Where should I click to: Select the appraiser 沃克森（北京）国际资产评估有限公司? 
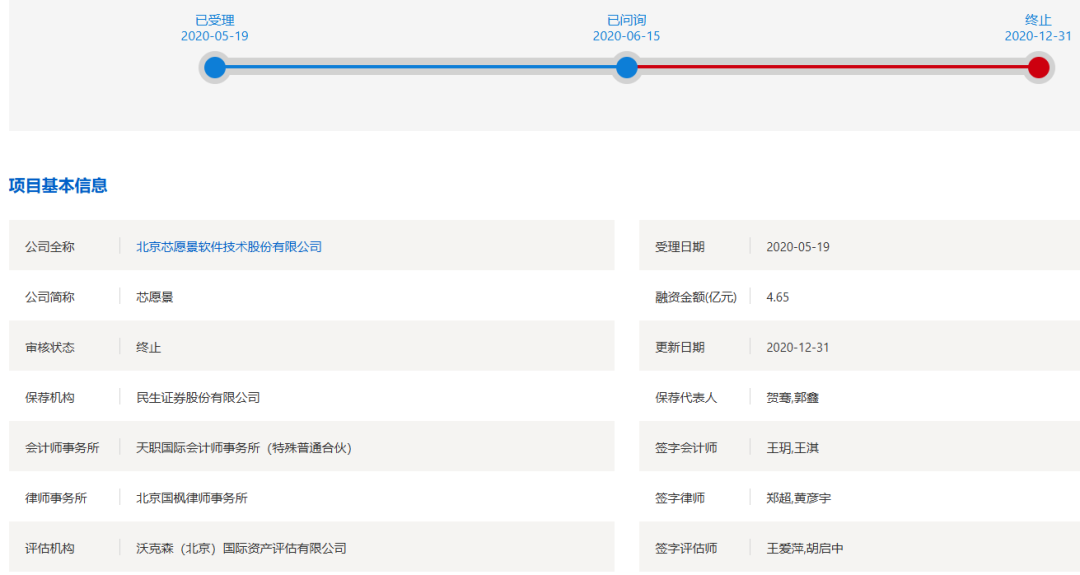241,548
